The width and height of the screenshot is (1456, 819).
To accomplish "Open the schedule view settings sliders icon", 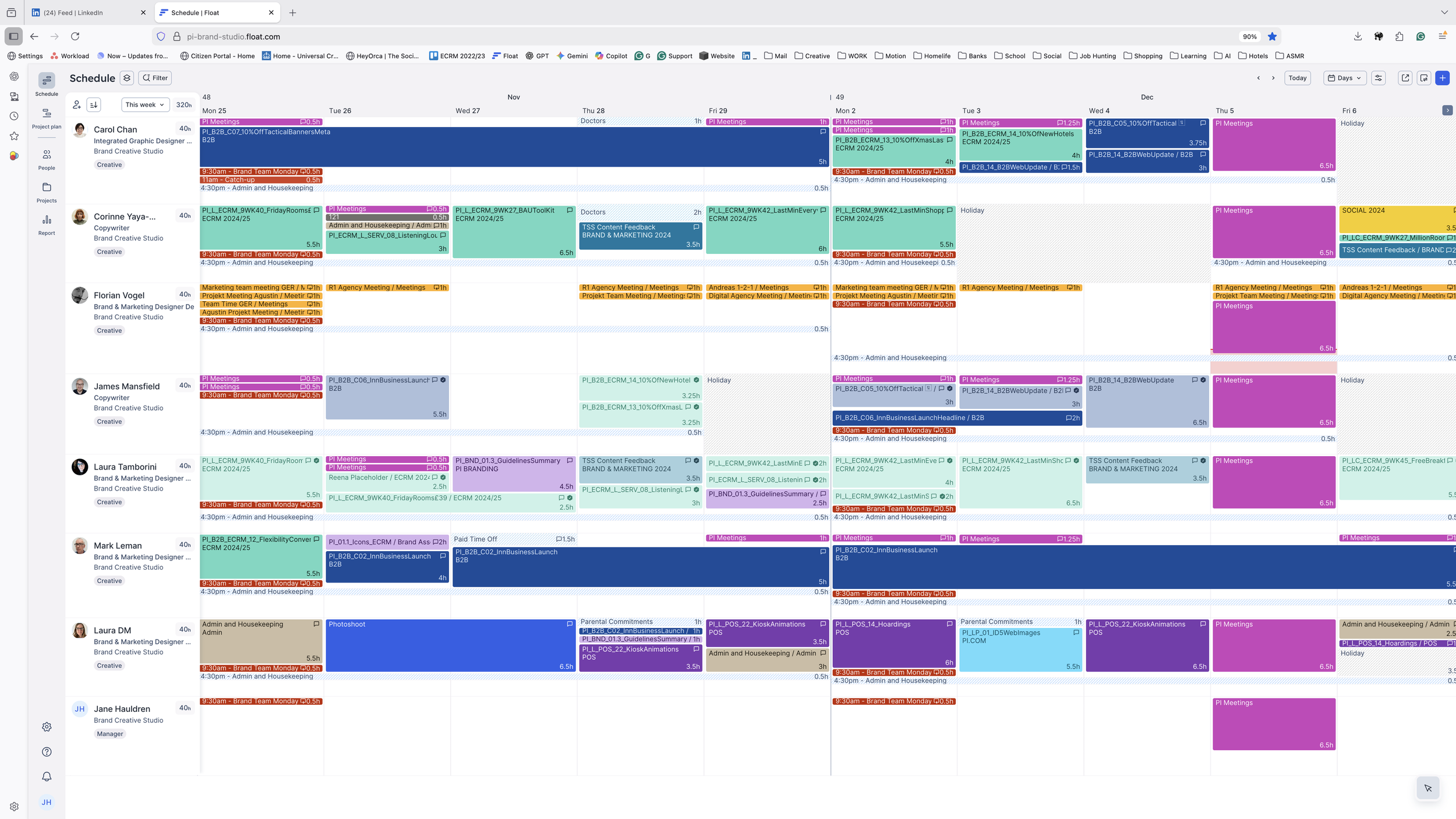I will (x=1379, y=77).
